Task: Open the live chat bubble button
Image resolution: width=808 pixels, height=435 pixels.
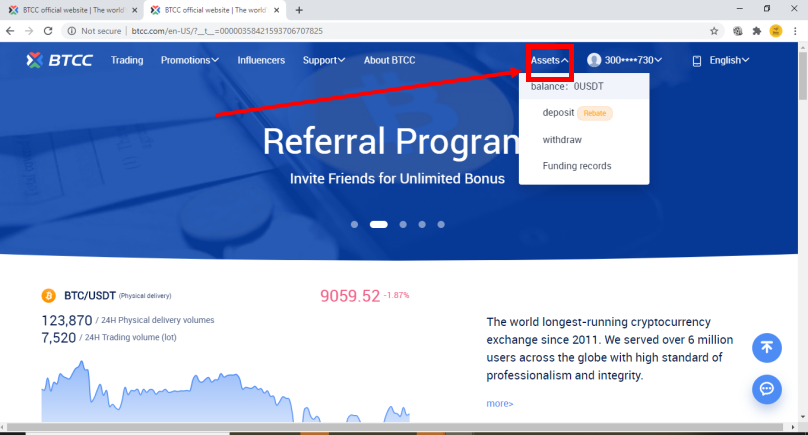Action: point(766,389)
